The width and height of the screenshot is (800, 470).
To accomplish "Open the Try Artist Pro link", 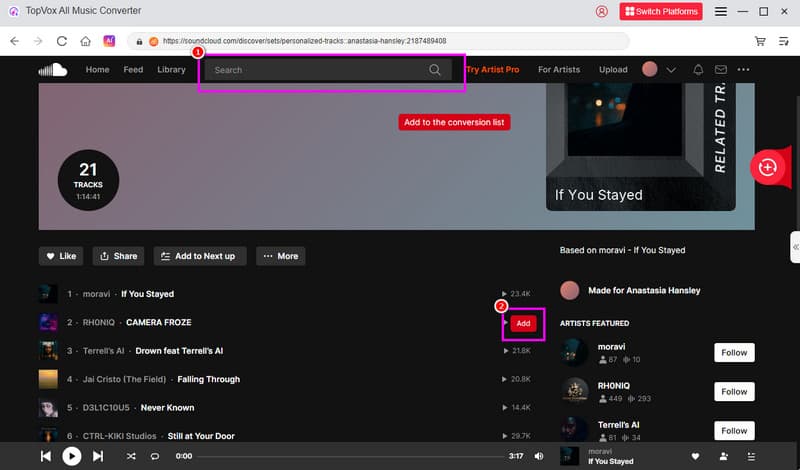I will pos(493,69).
